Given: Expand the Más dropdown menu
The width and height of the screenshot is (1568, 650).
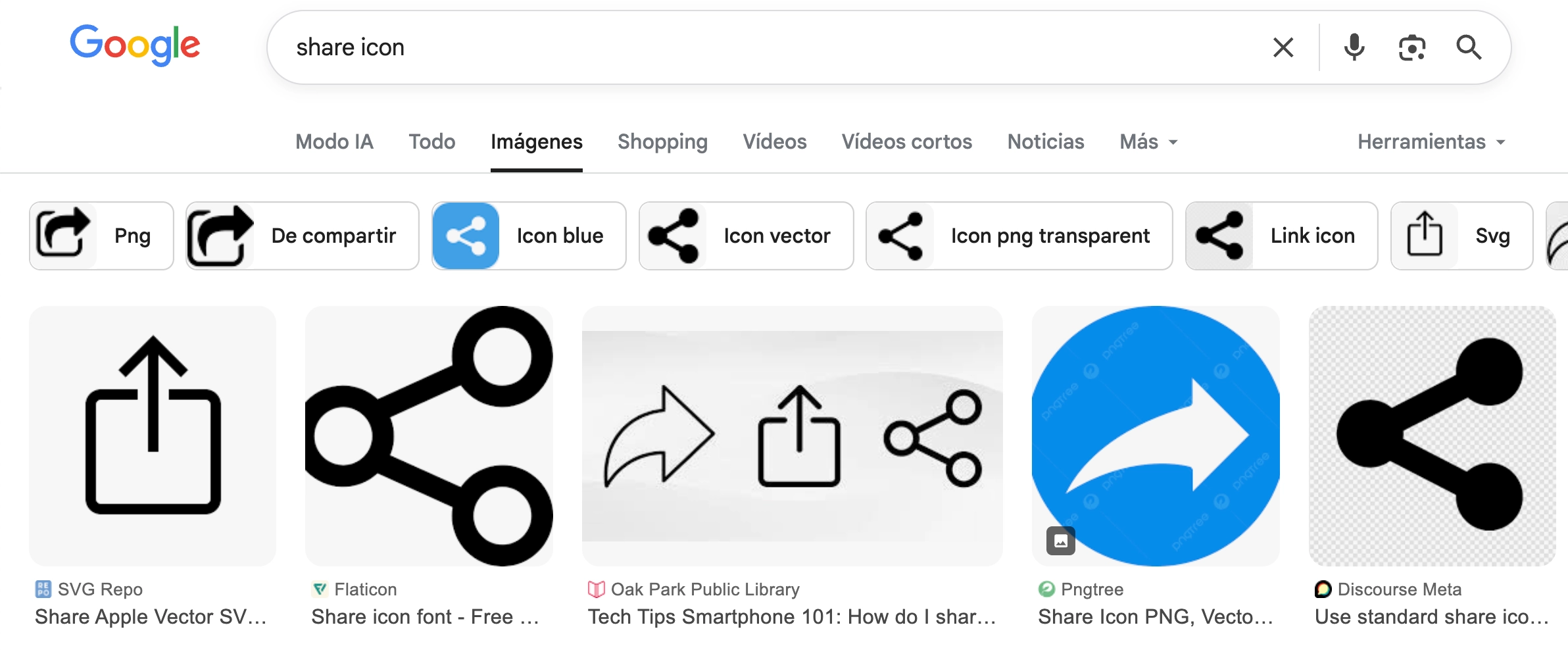Looking at the screenshot, I should coord(1148,141).
